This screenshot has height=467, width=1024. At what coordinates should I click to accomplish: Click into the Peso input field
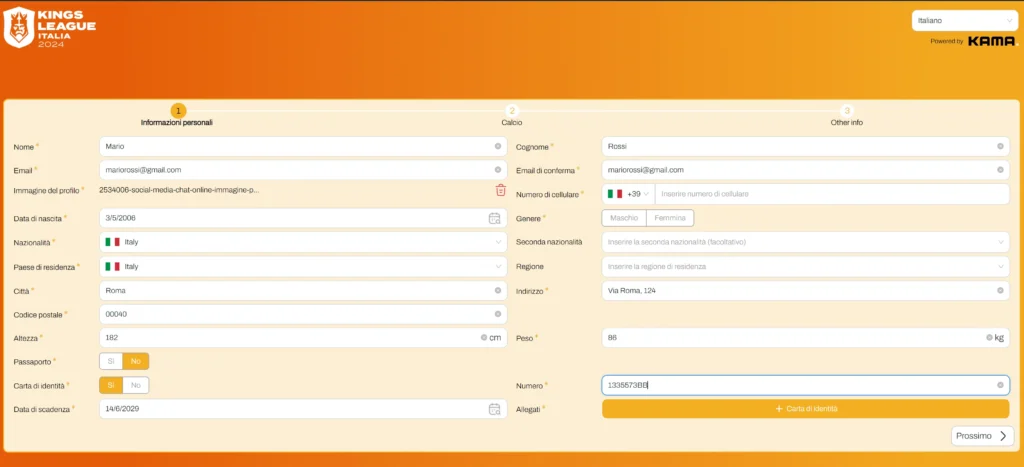pos(805,338)
